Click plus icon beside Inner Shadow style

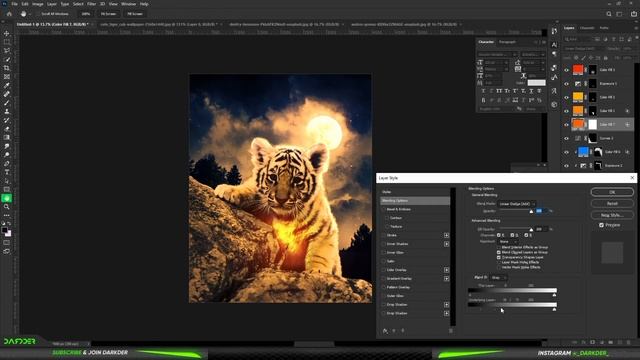point(446,244)
